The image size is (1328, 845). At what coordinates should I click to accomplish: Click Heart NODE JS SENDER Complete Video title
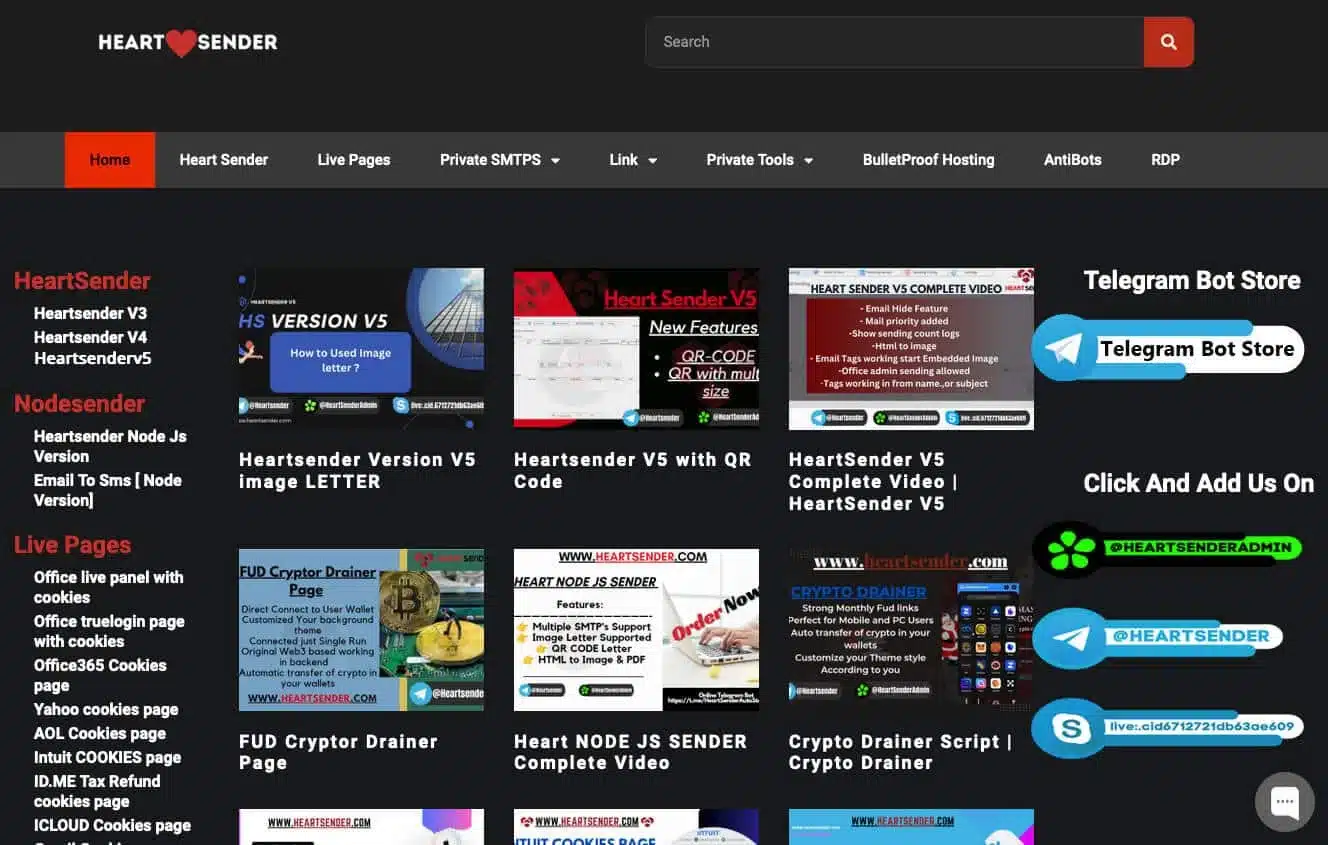(x=630, y=752)
